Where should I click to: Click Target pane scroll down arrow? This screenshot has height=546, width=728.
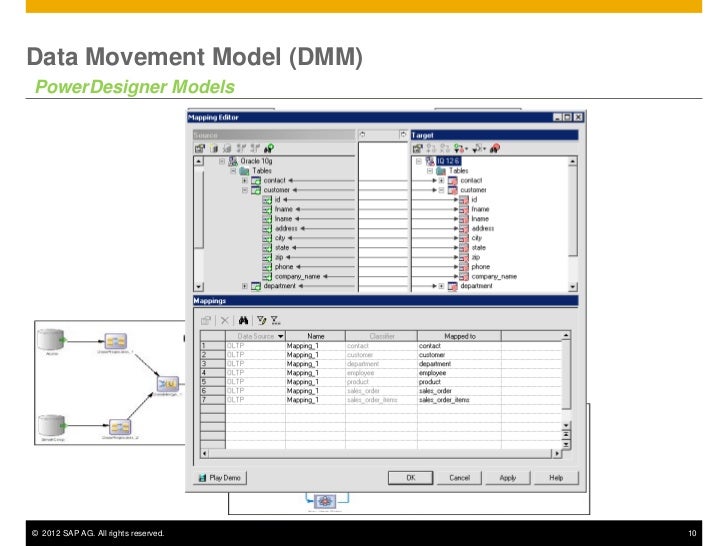pos(573,287)
